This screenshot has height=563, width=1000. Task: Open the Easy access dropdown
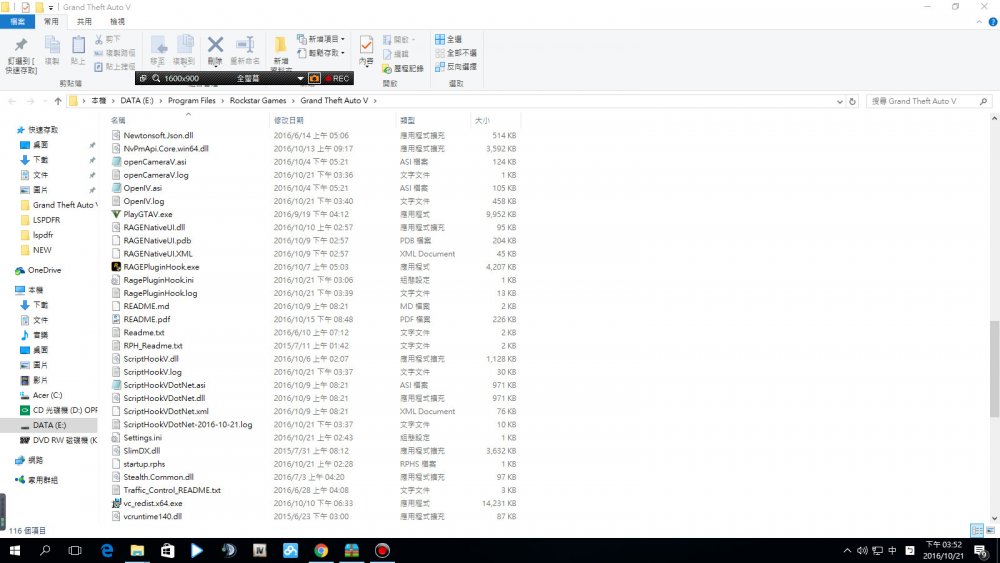point(321,53)
